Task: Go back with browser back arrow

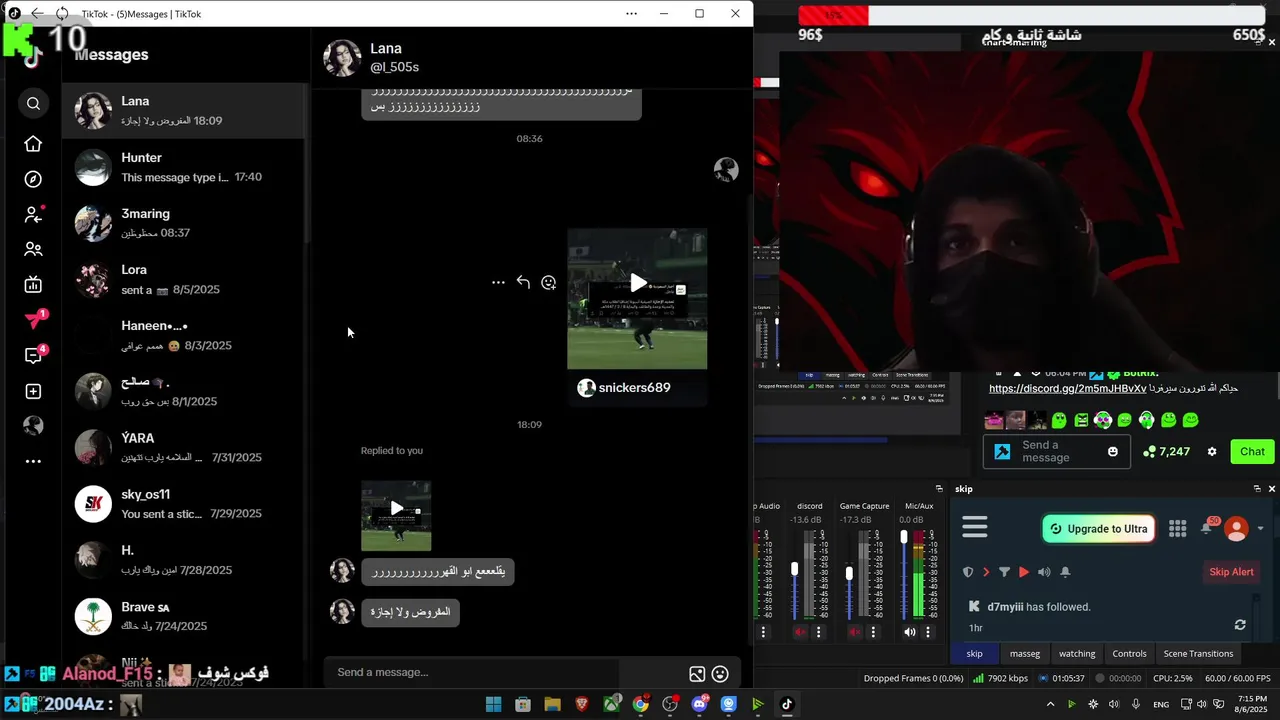Action: click(37, 13)
